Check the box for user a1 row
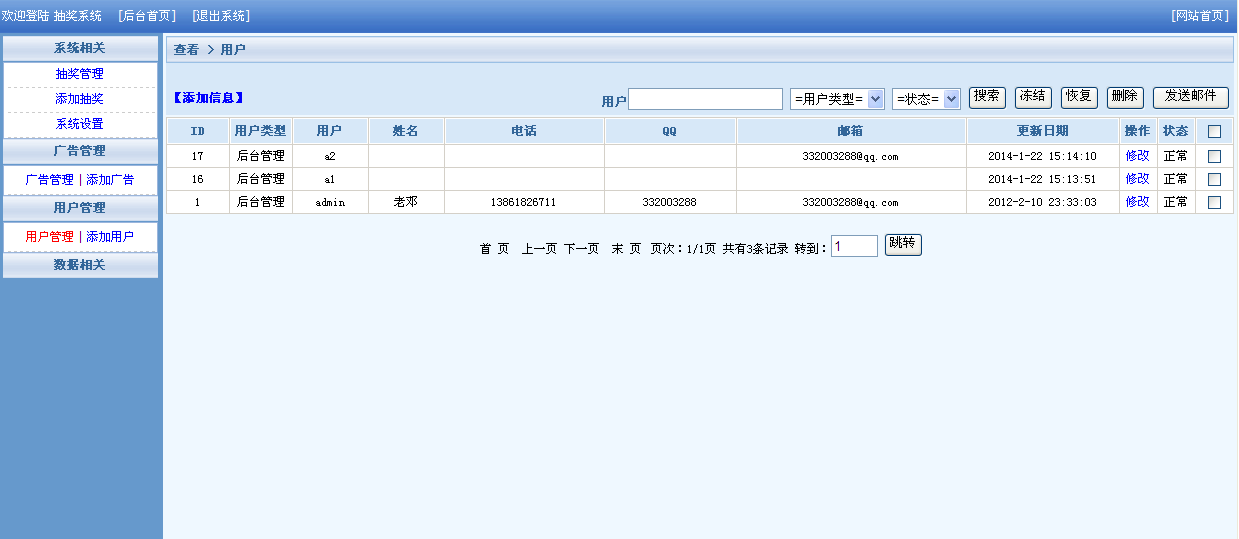 (x=1214, y=179)
